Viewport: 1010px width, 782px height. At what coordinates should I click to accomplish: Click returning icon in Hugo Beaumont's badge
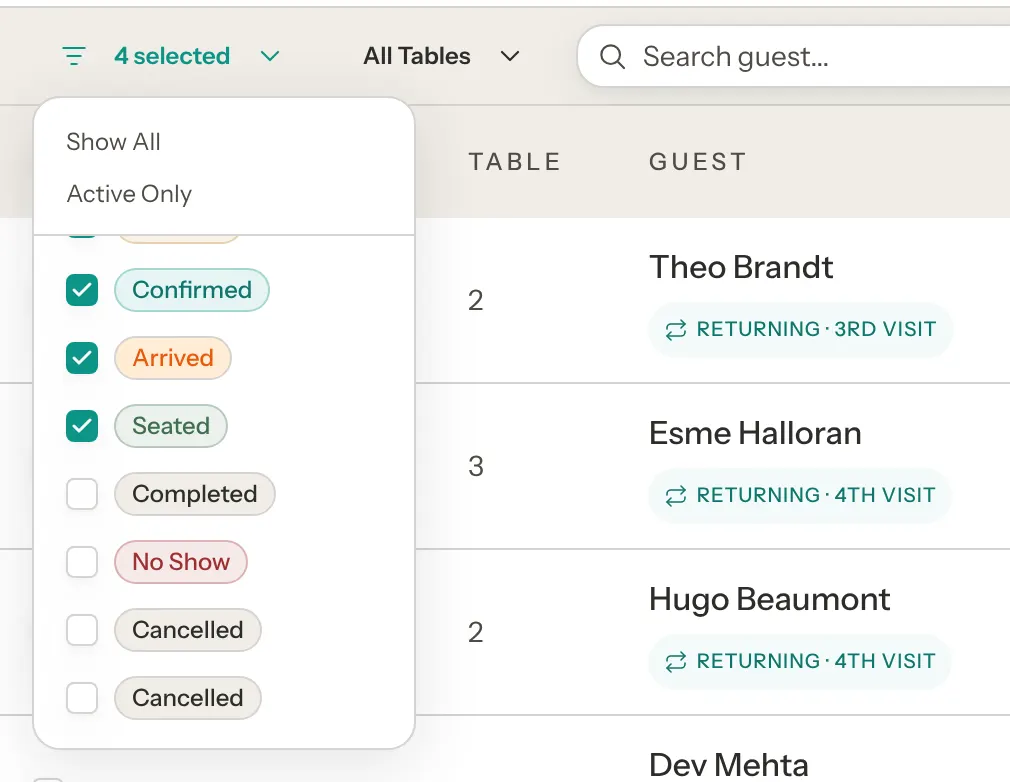click(676, 662)
